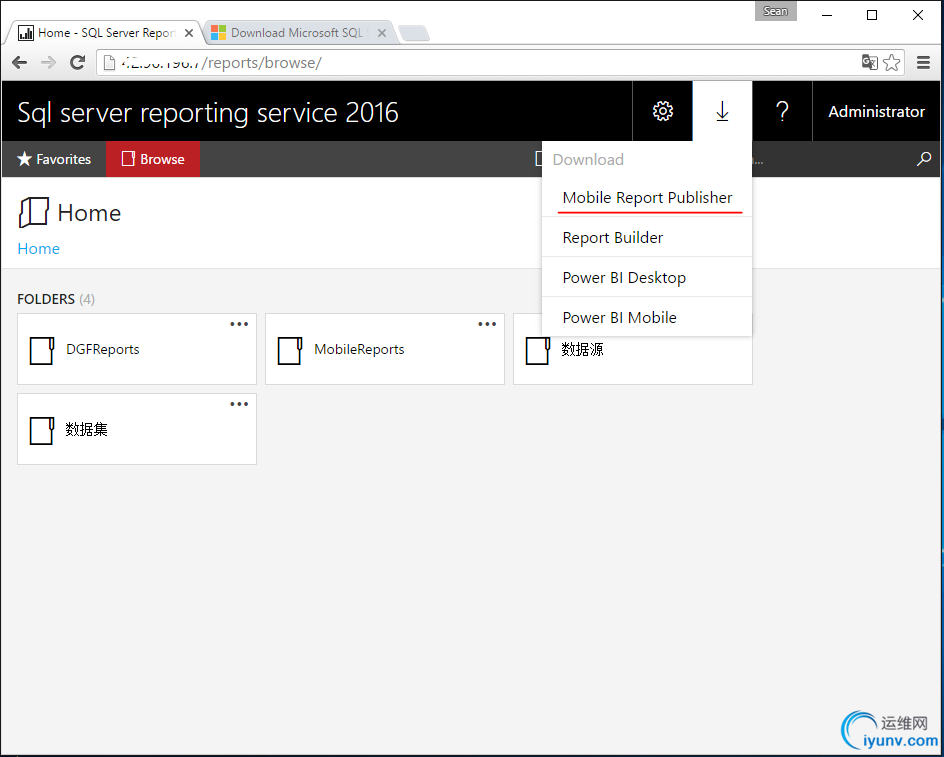The width and height of the screenshot is (944, 757).
Task: Select Report Builder from Download menu
Action: click(x=647, y=237)
